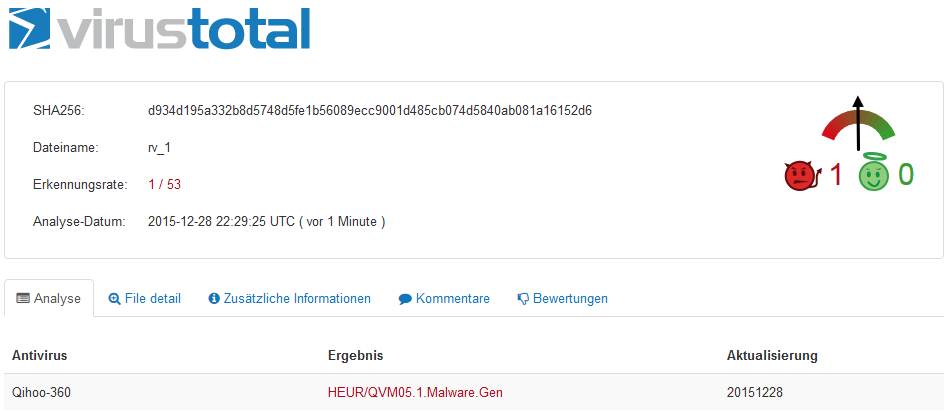
Task: Click the green angel harmless vote icon
Action: 873,175
